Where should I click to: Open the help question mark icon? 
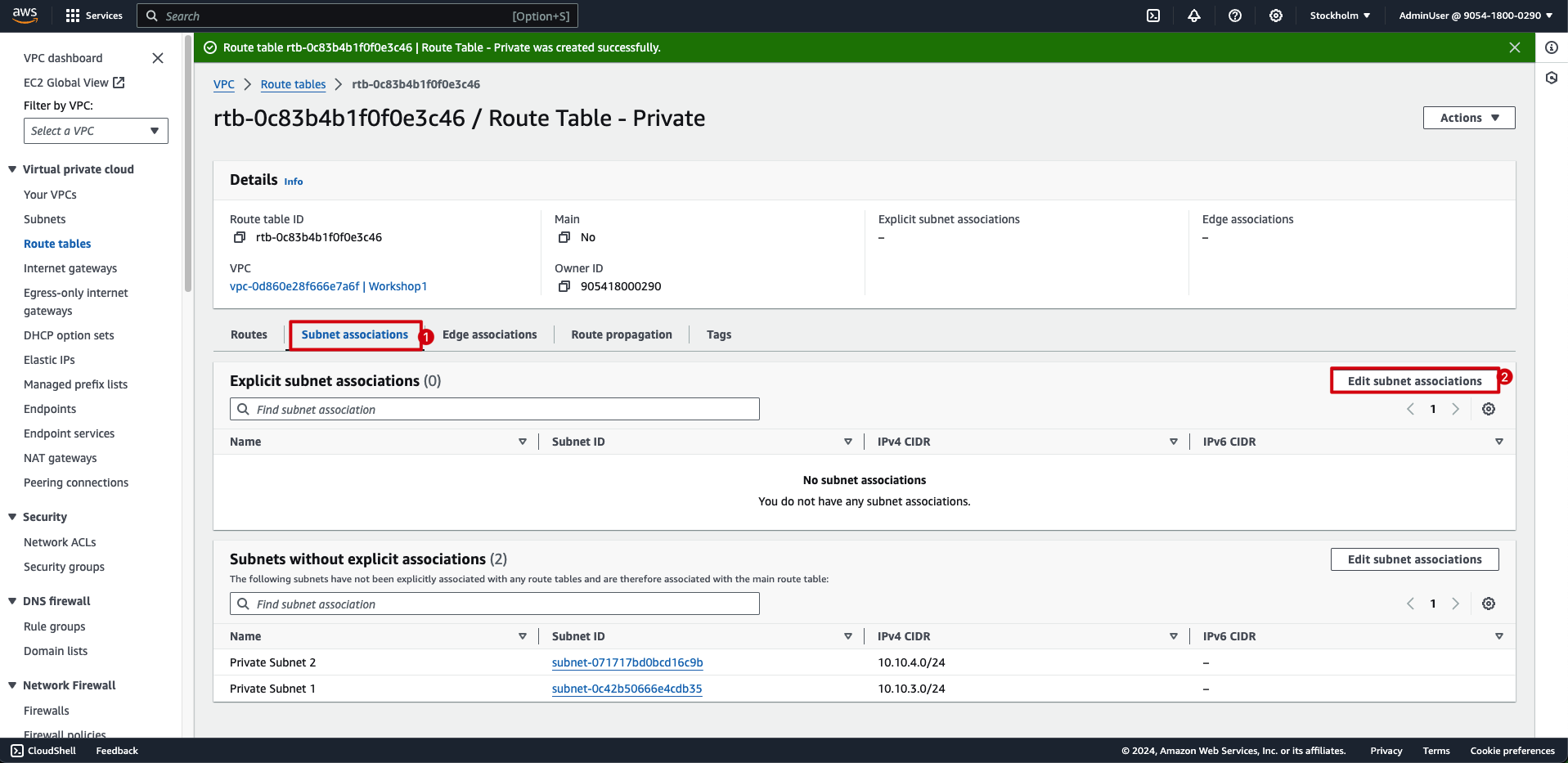pos(1235,16)
